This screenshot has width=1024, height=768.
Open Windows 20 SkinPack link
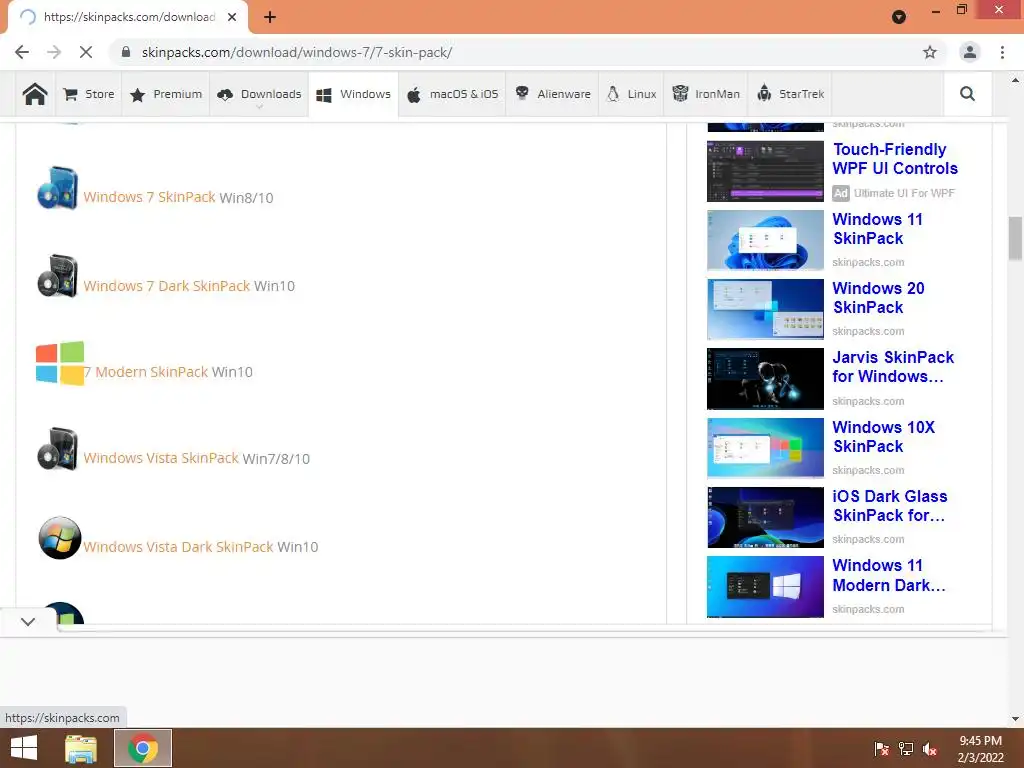tap(878, 298)
